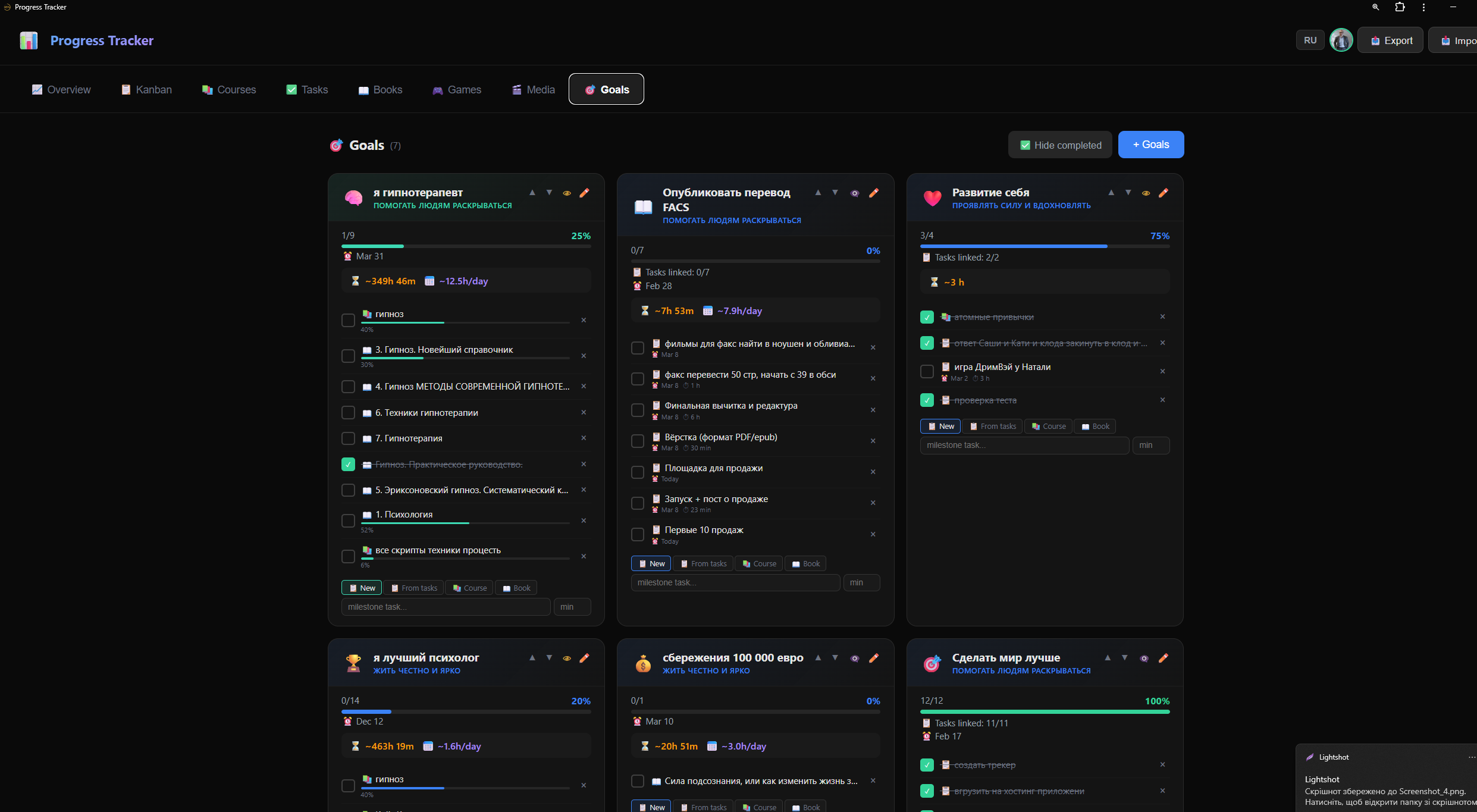This screenshot has width=1477, height=812.
Task: Click the Progress Tracker logo
Action: [28, 40]
